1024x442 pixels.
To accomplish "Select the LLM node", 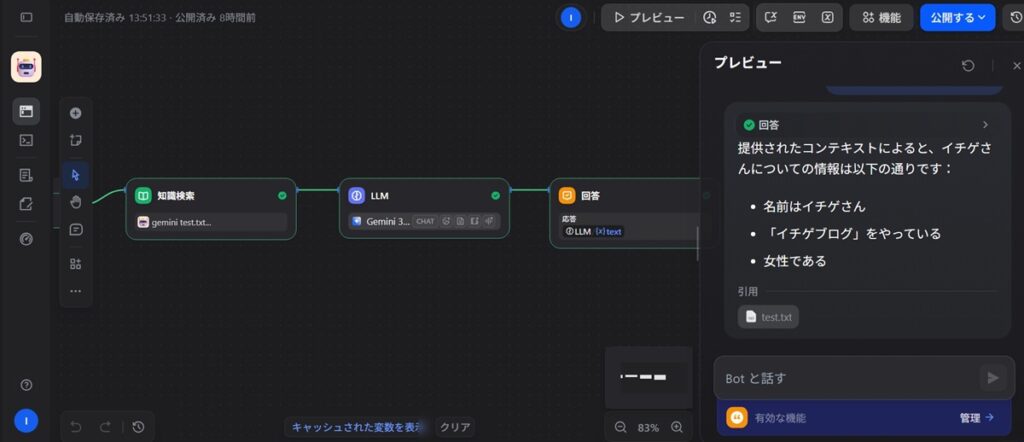I will point(424,208).
